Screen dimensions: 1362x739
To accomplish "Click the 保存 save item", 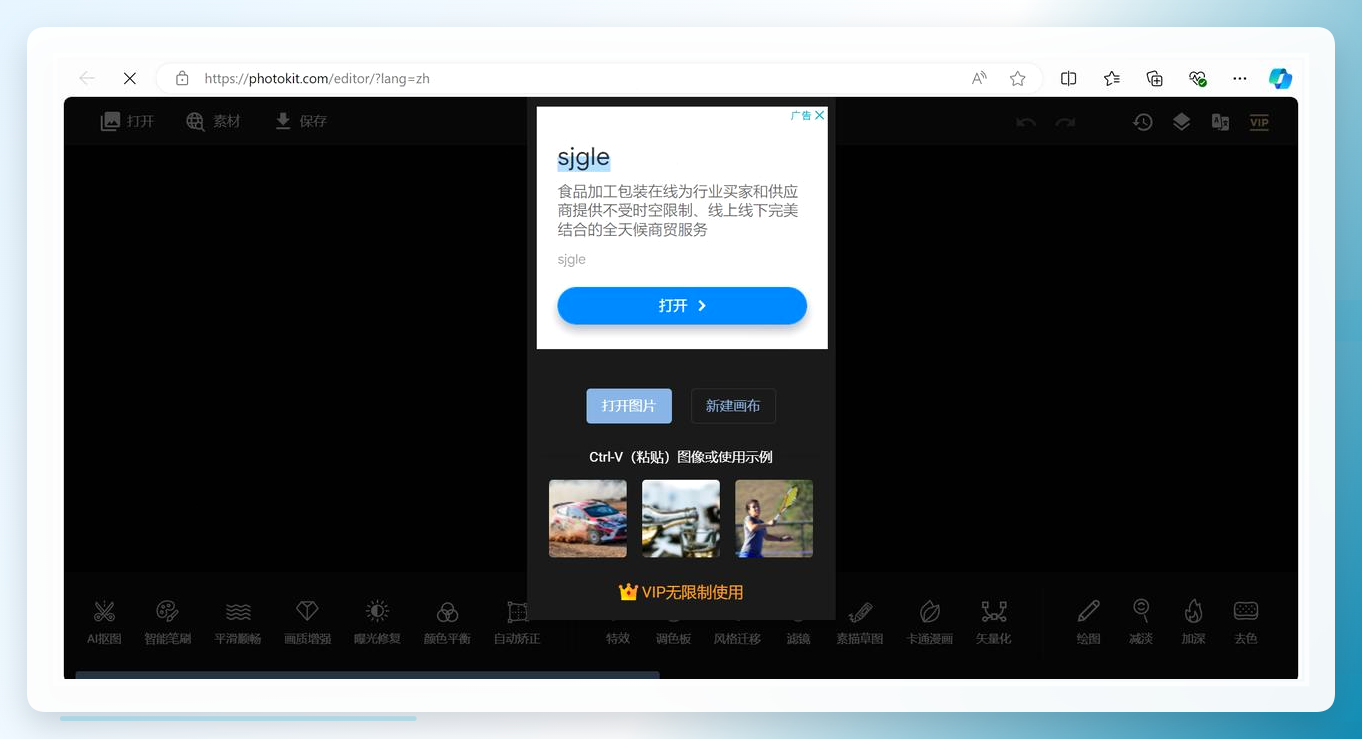I will (301, 121).
